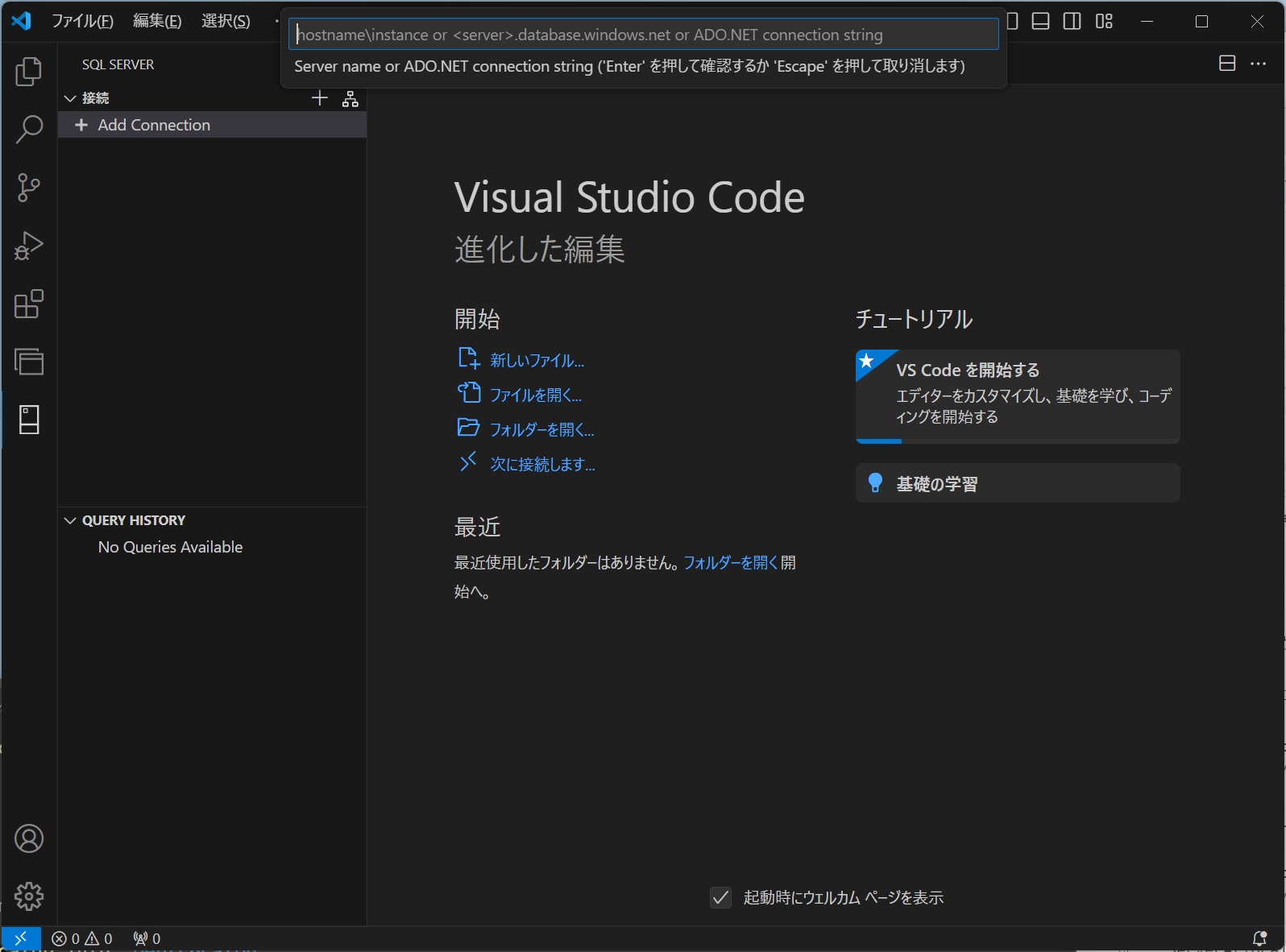Click the lightbulb icon on 基礎の学習

[875, 482]
